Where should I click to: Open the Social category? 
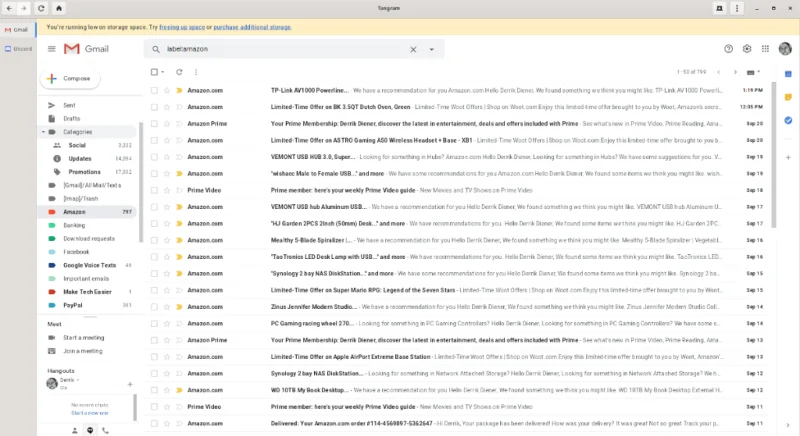(77, 145)
